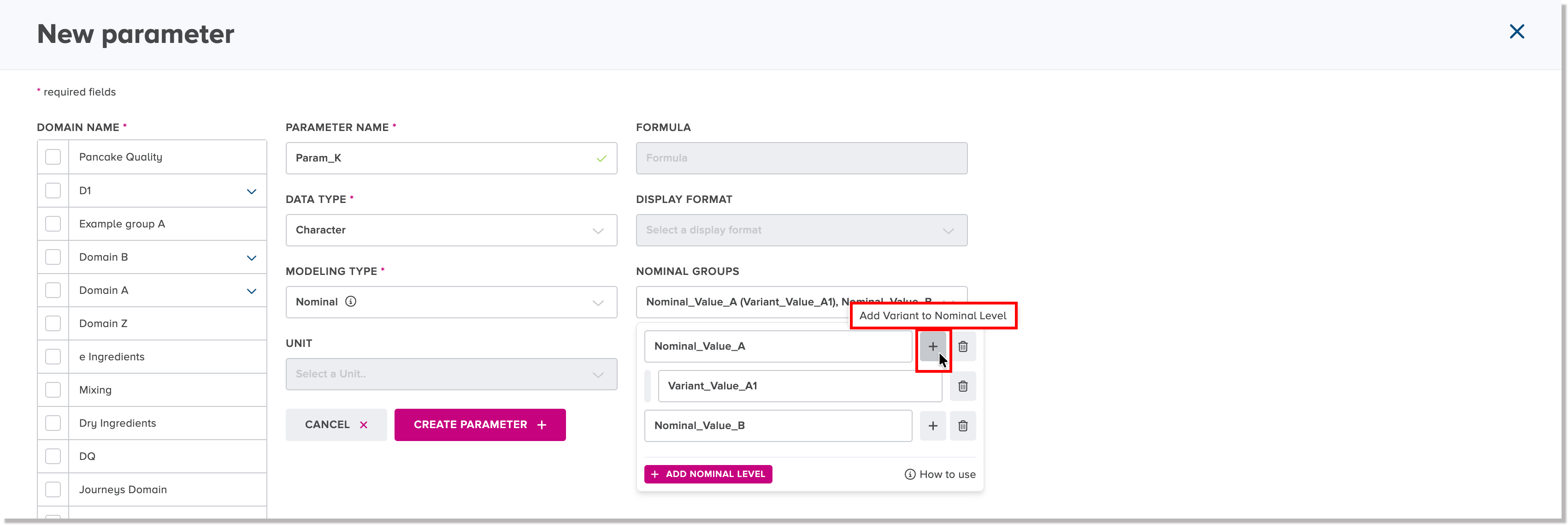Enable the Domain B checkbox
This screenshot has height=525, width=1568.
pyautogui.click(x=53, y=257)
